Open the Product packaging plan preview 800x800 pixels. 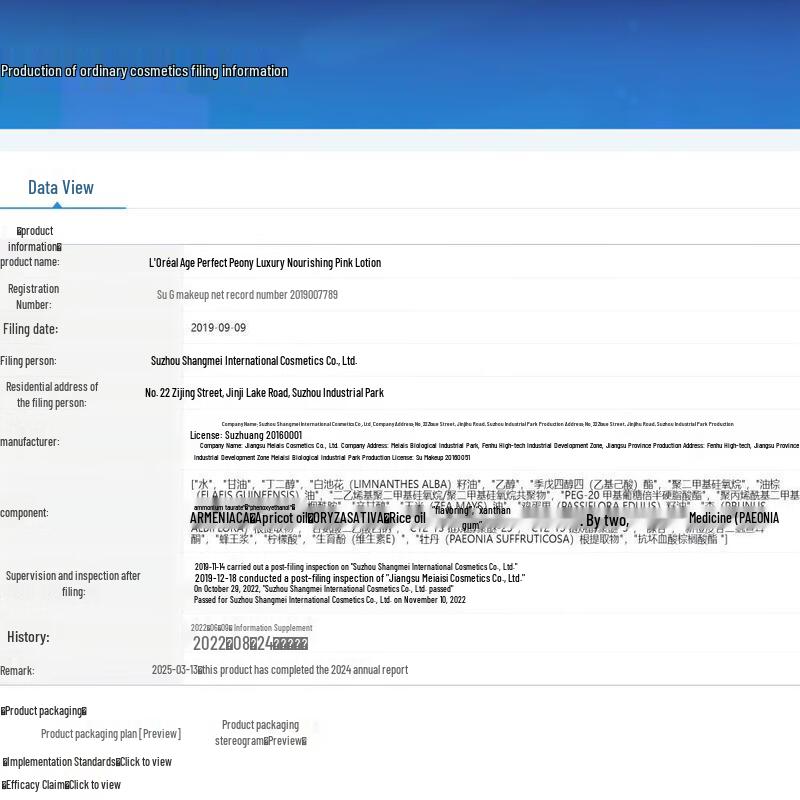coord(110,734)
